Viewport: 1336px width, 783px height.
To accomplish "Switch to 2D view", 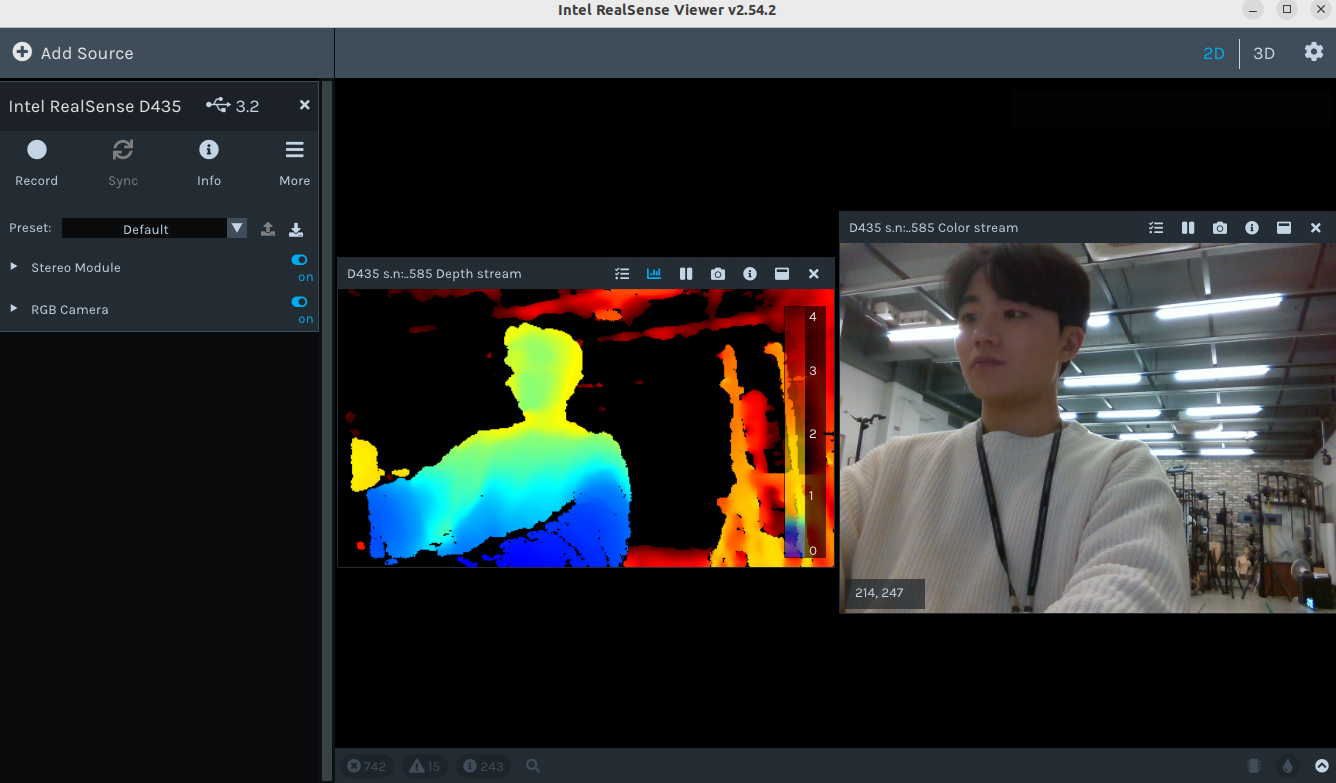I will 1213,54.
